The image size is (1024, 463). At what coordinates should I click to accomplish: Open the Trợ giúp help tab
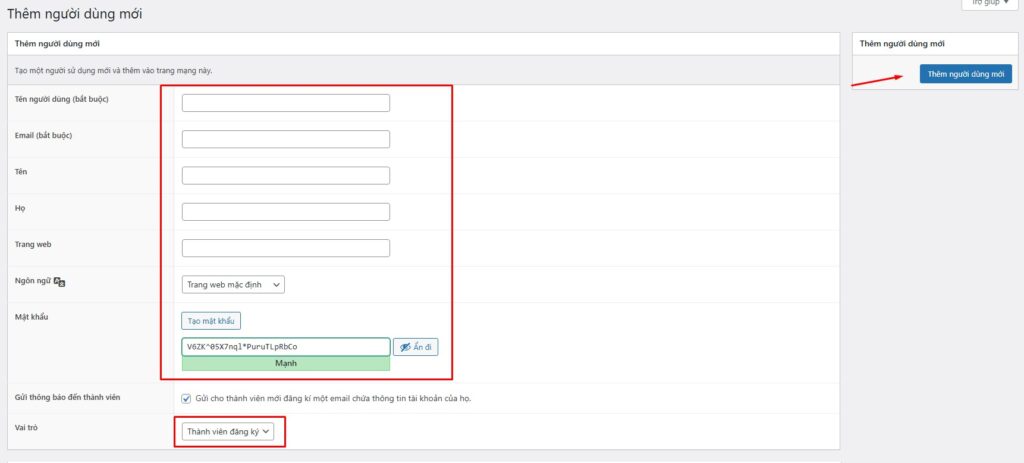[990, 3]
